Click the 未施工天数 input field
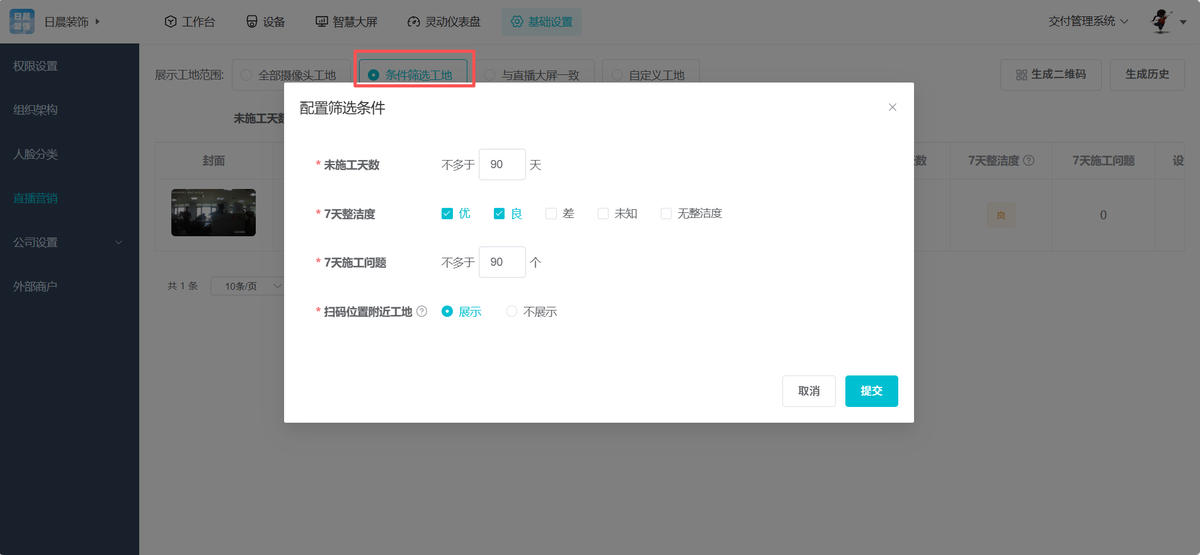 [x=502, y=165]
